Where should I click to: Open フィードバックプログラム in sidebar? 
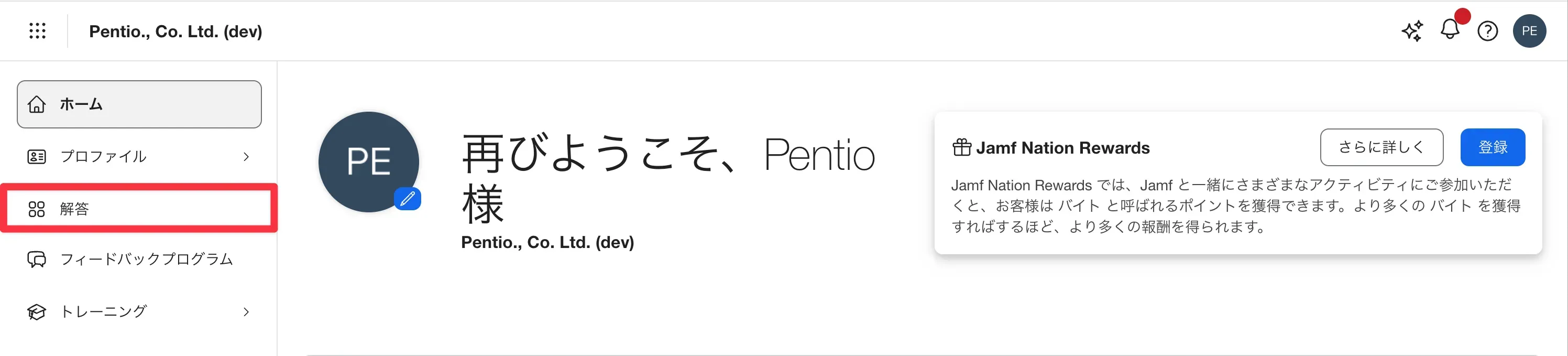(x=146, y=259)
